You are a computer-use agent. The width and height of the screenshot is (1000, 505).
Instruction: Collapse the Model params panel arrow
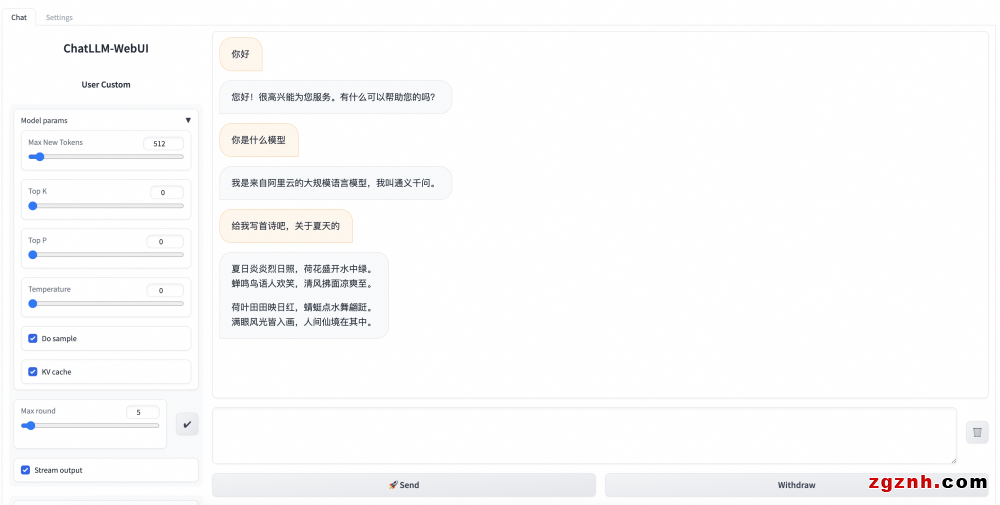point(187,120)
